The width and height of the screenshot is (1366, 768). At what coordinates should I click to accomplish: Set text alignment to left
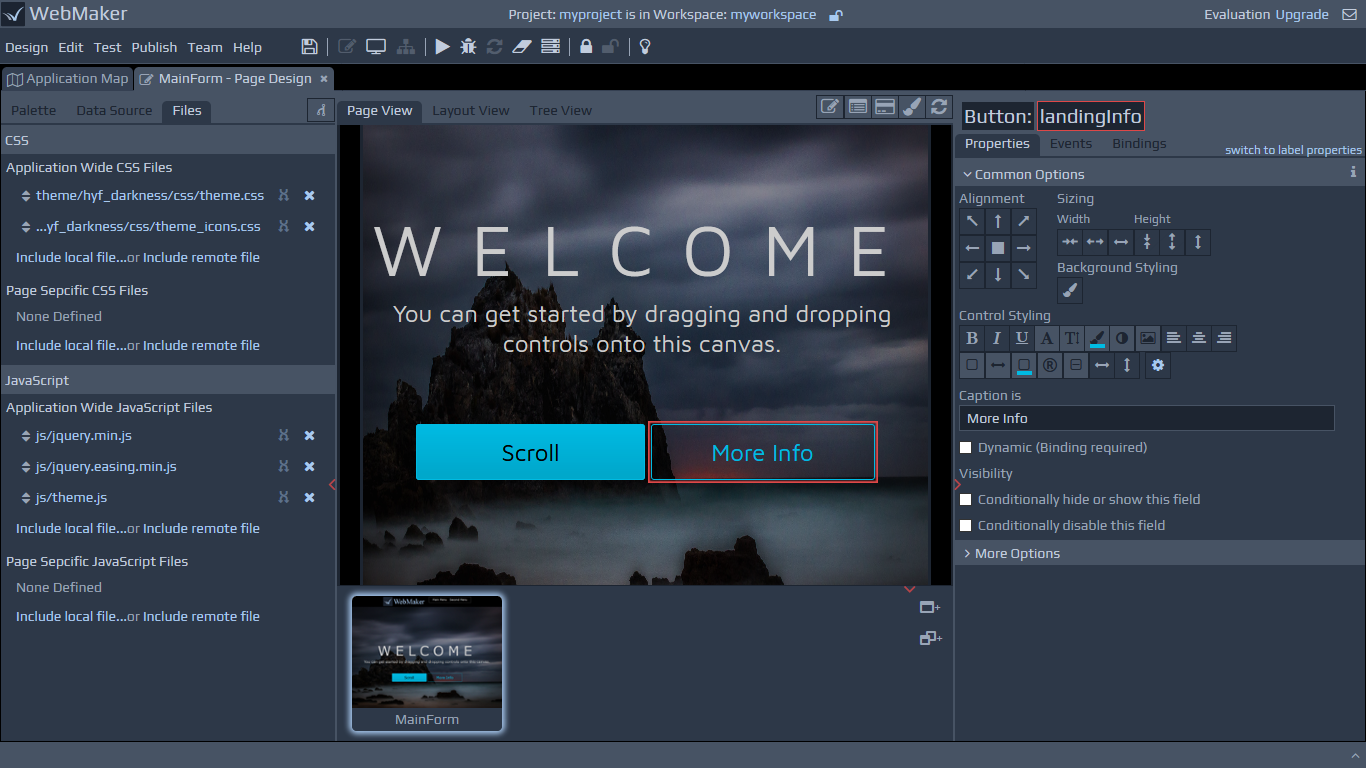[x=1174, y=339]
